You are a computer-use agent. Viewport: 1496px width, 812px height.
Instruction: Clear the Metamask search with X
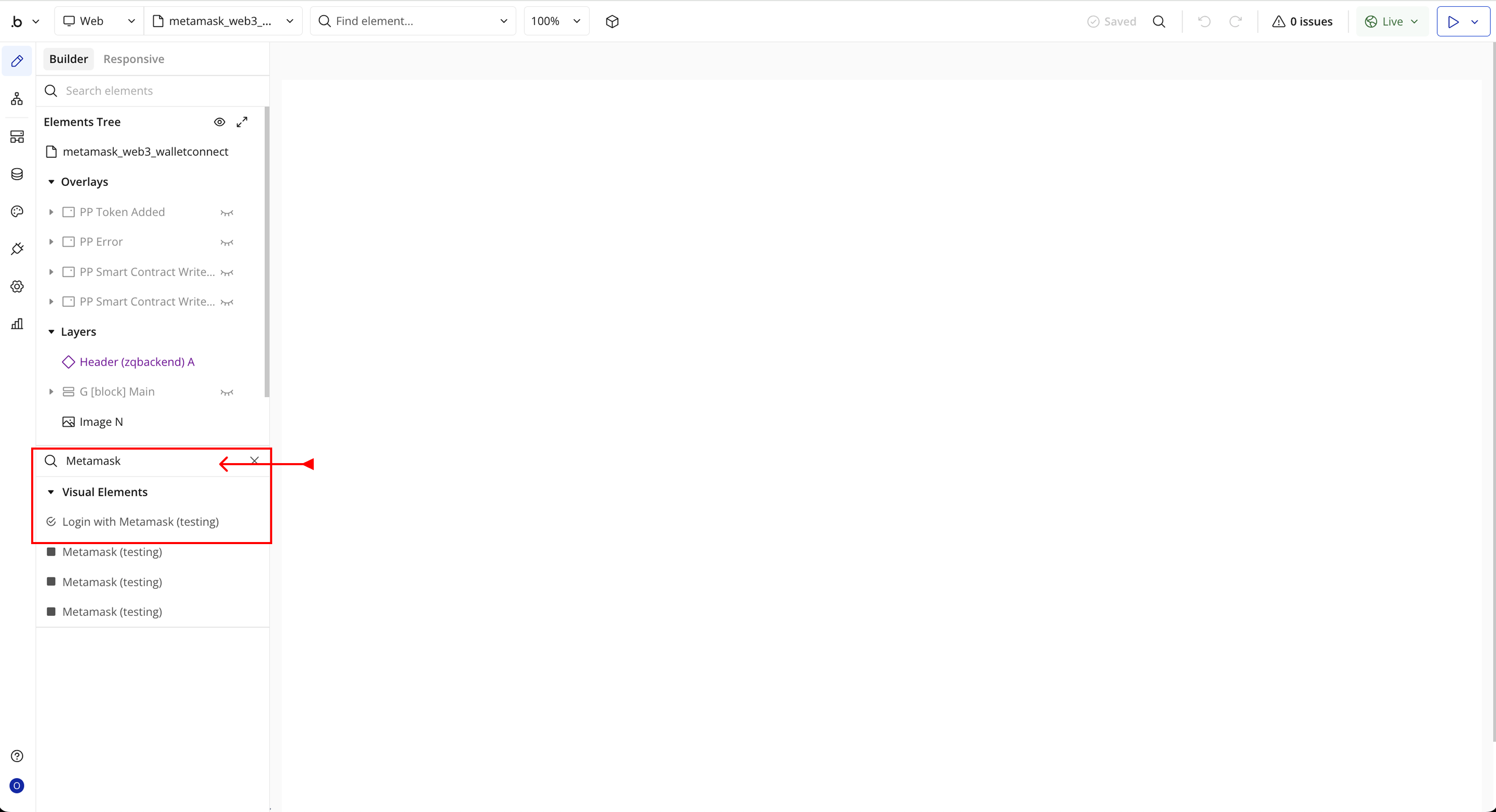point(255,461)
